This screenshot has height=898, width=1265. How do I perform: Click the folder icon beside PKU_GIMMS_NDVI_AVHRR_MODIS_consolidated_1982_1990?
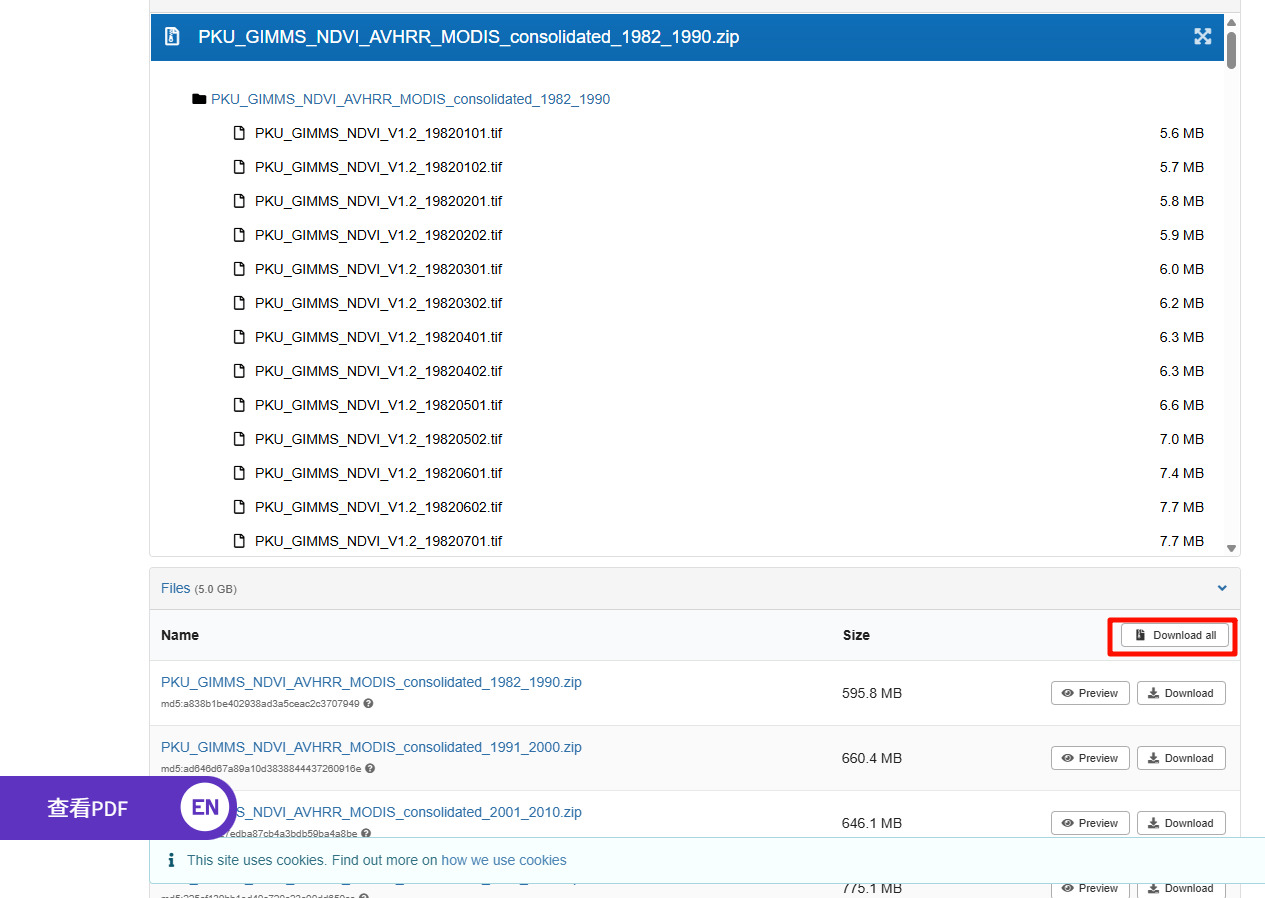coord(199,99)
